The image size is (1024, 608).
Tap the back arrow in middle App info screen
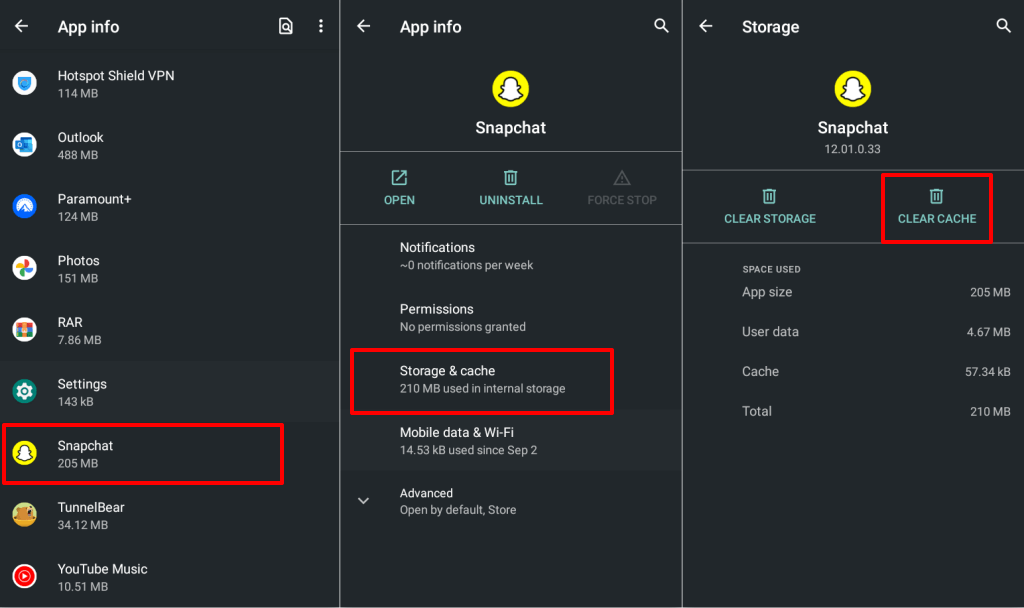(364, 27)
